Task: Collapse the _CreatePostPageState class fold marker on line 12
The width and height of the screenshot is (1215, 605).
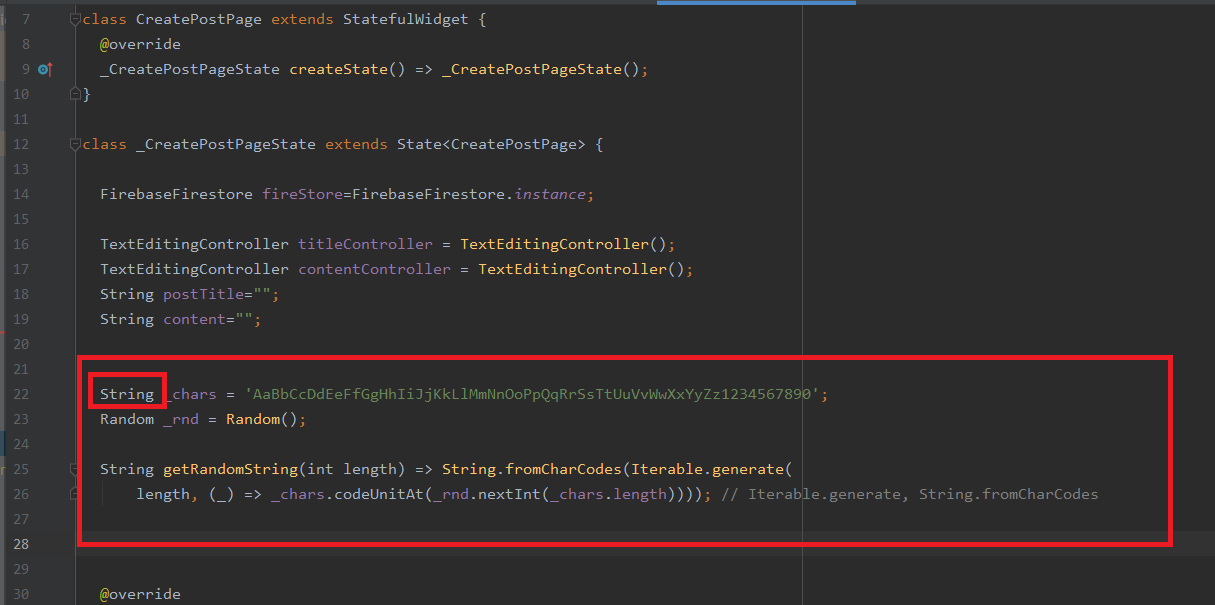Action: (x=75, y=144)
